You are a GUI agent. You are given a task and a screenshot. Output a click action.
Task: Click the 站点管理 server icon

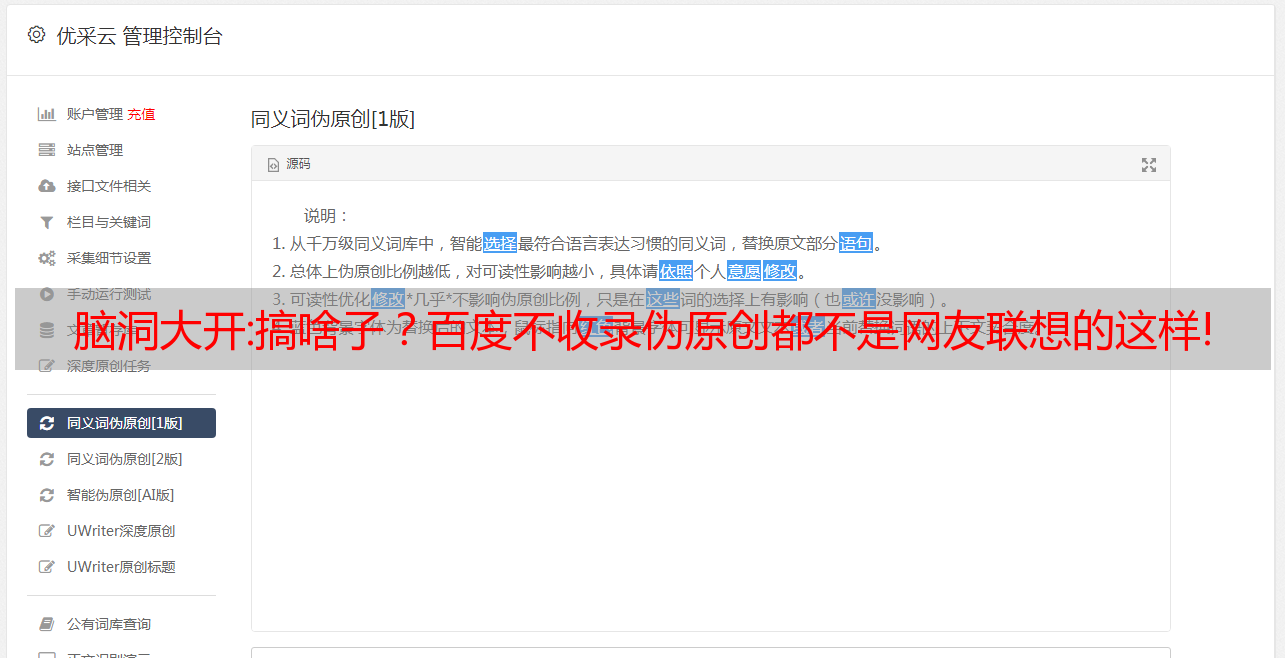[46, 150]
